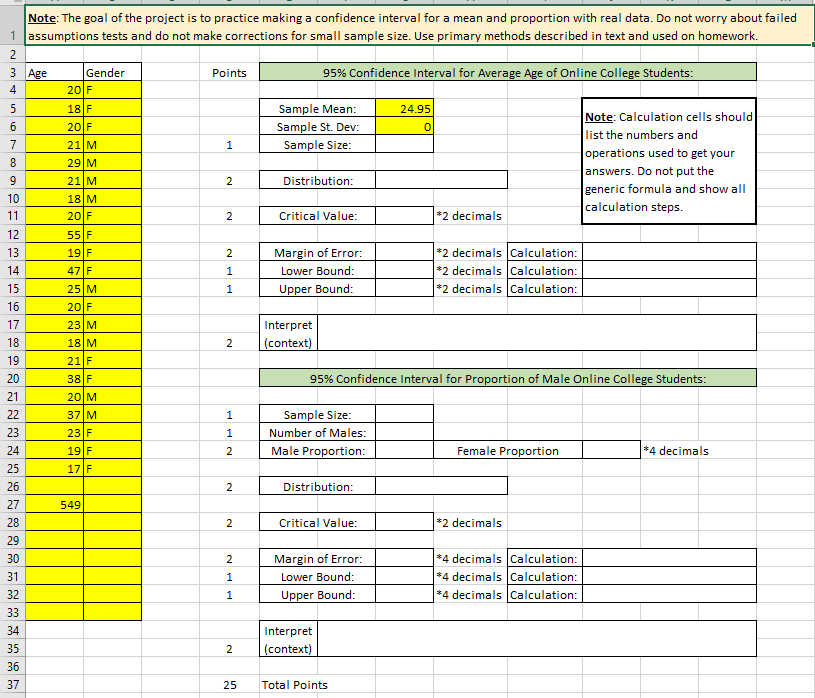
Task: Click Margin of Error Calculation cell for age
Action: 669,253
